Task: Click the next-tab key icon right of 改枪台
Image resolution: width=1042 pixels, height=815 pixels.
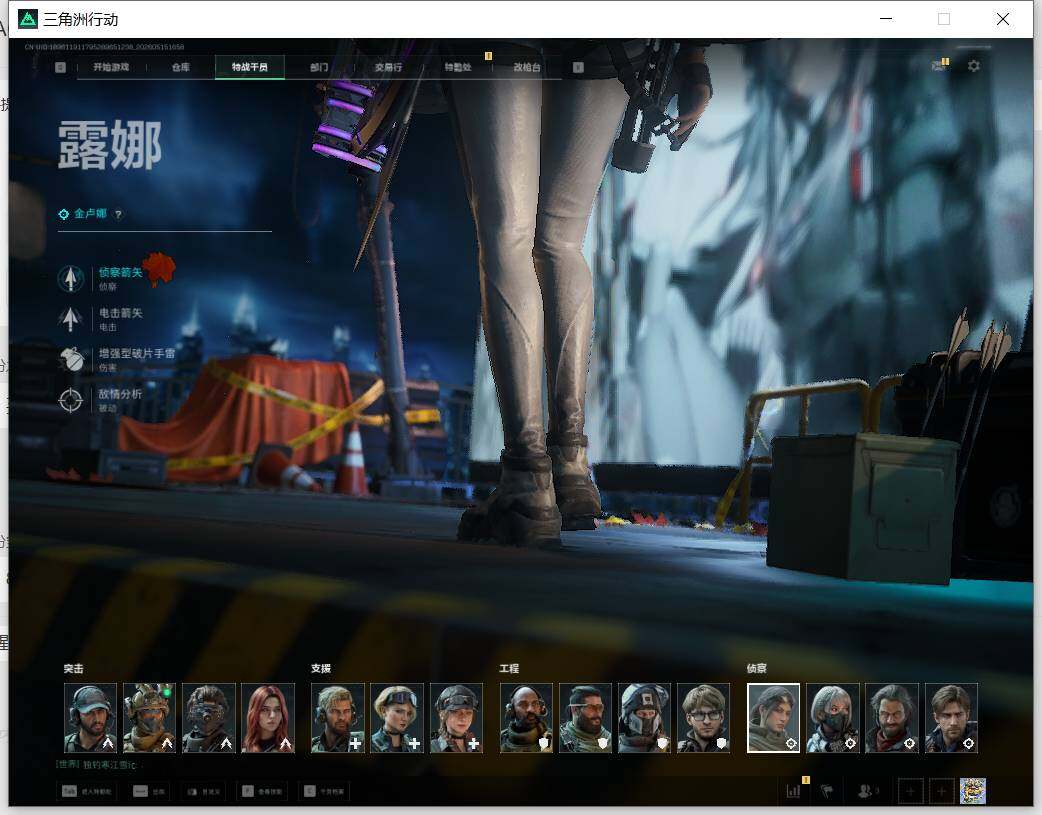Action: pos(578,67)
